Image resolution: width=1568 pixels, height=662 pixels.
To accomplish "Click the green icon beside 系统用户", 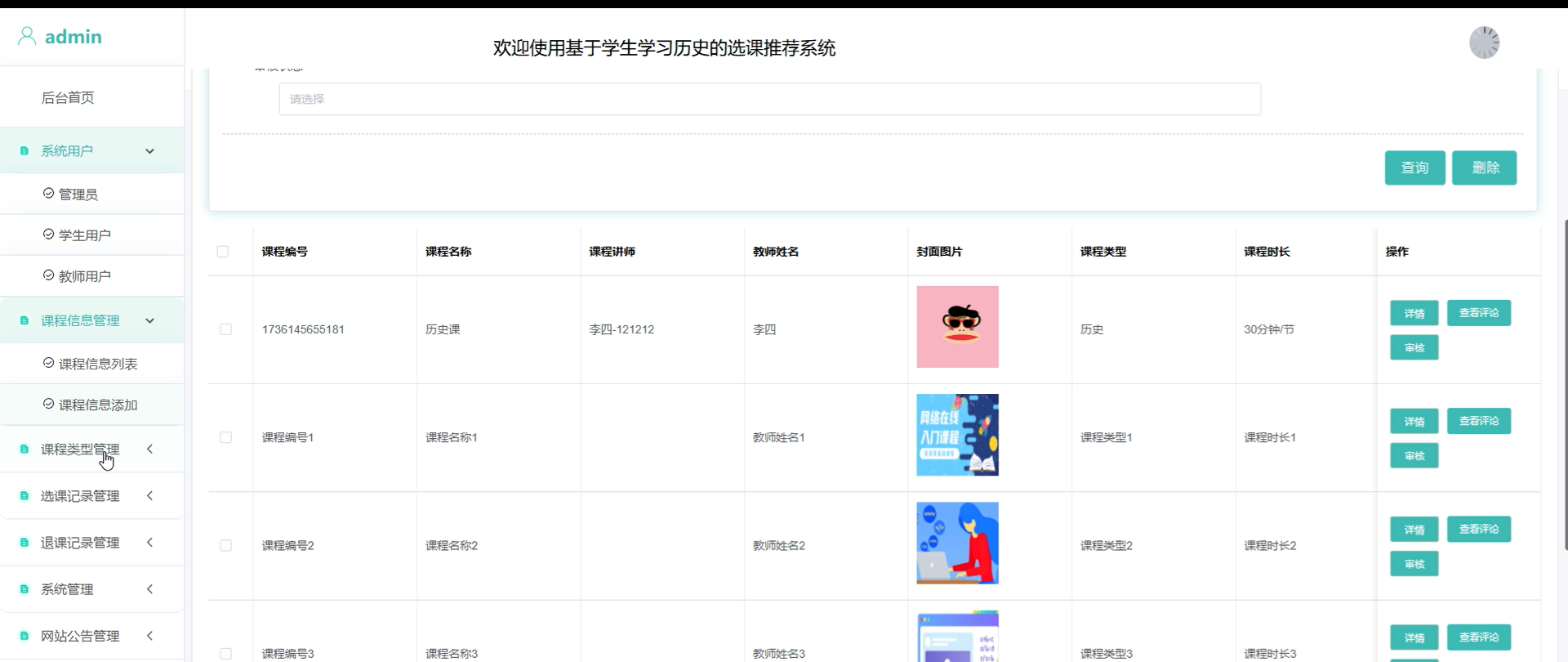I will click(24, 151).
